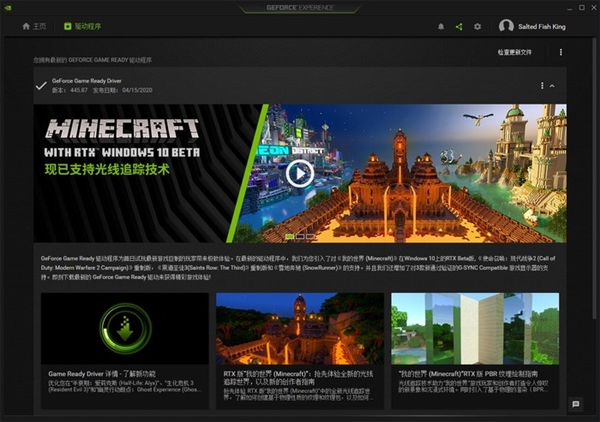Viewport: 600px width, 422px height.
Task: Open the Home tab (主页)
Action: [34, 26]
